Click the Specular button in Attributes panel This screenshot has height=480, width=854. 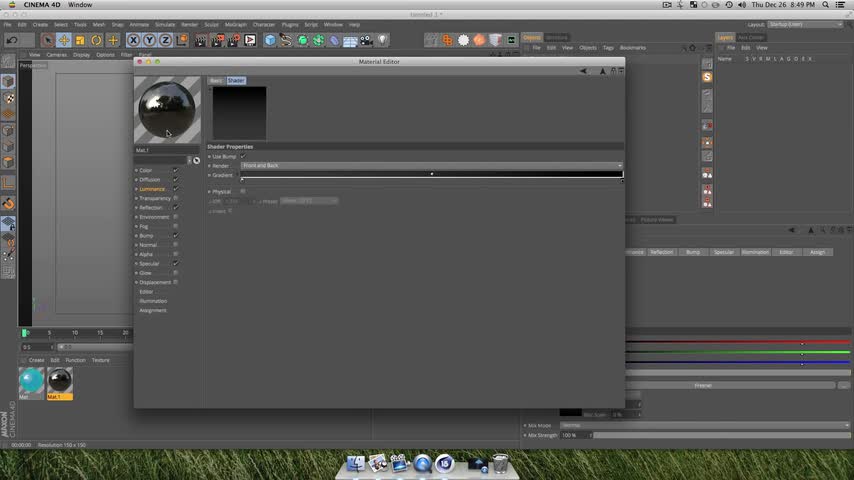point(723,252)
